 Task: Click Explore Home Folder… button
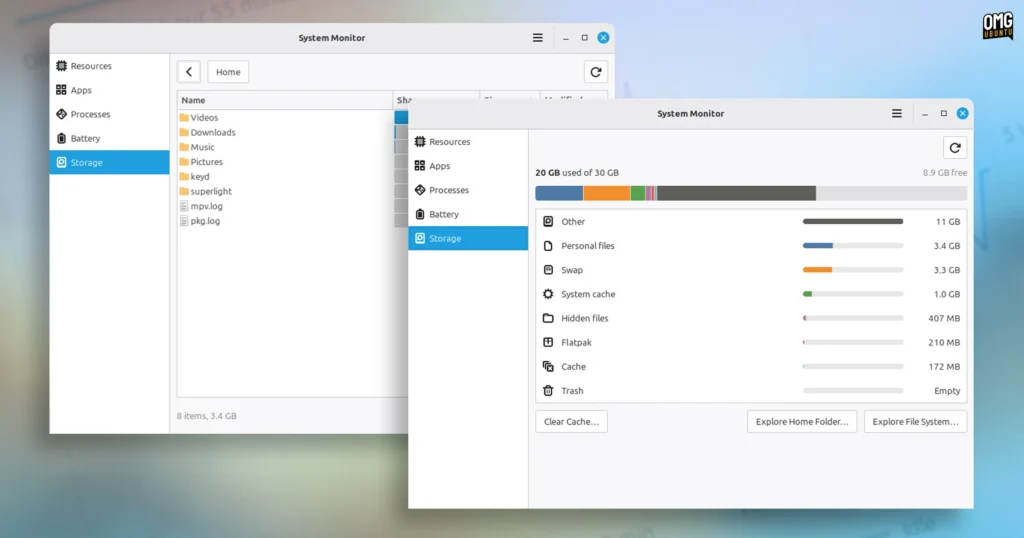coord(802,422)
